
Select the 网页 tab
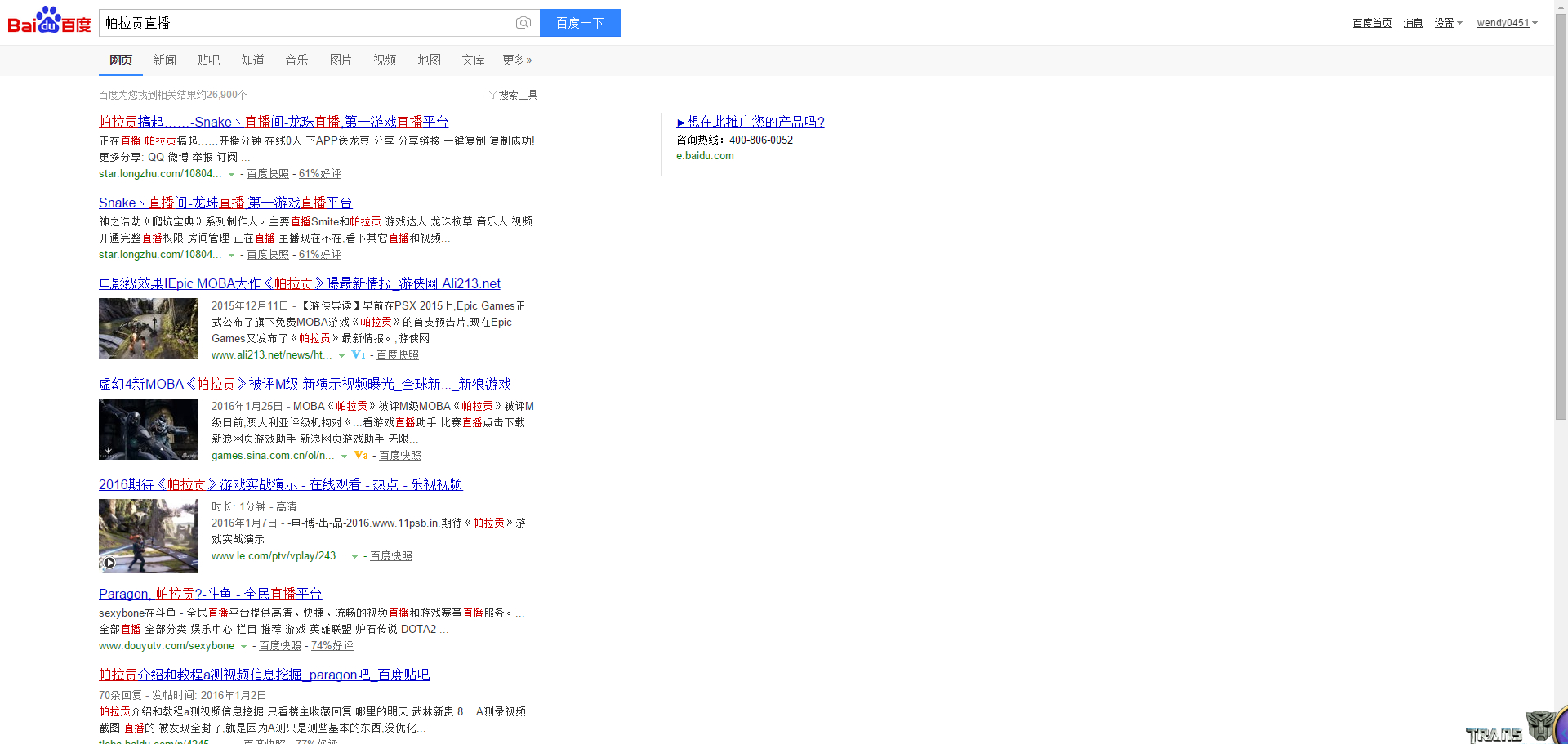click(121, 60)
